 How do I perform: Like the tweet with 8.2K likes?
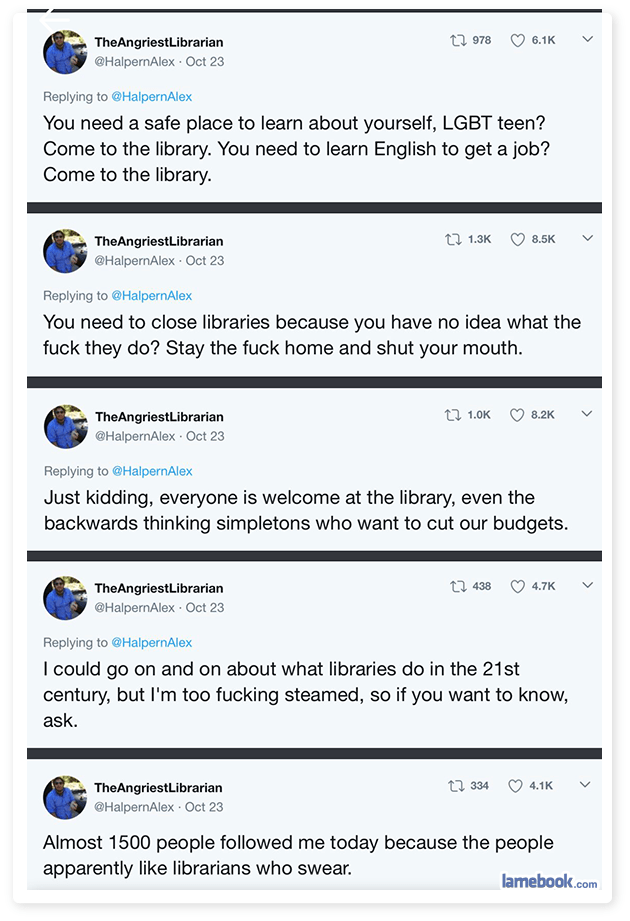[518, 415]
